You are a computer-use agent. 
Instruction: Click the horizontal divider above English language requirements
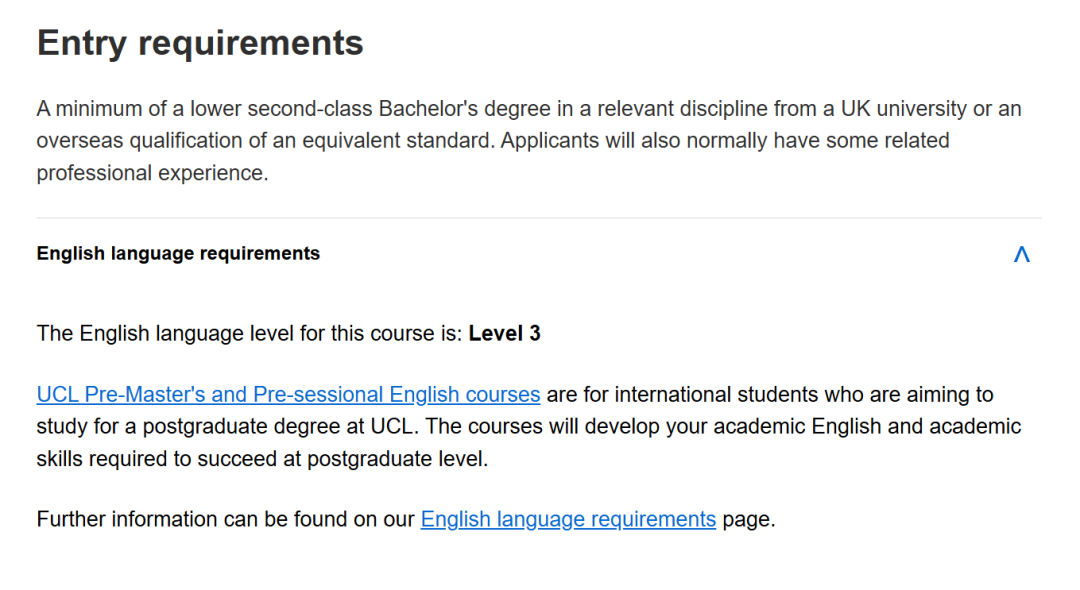(538, 218)
